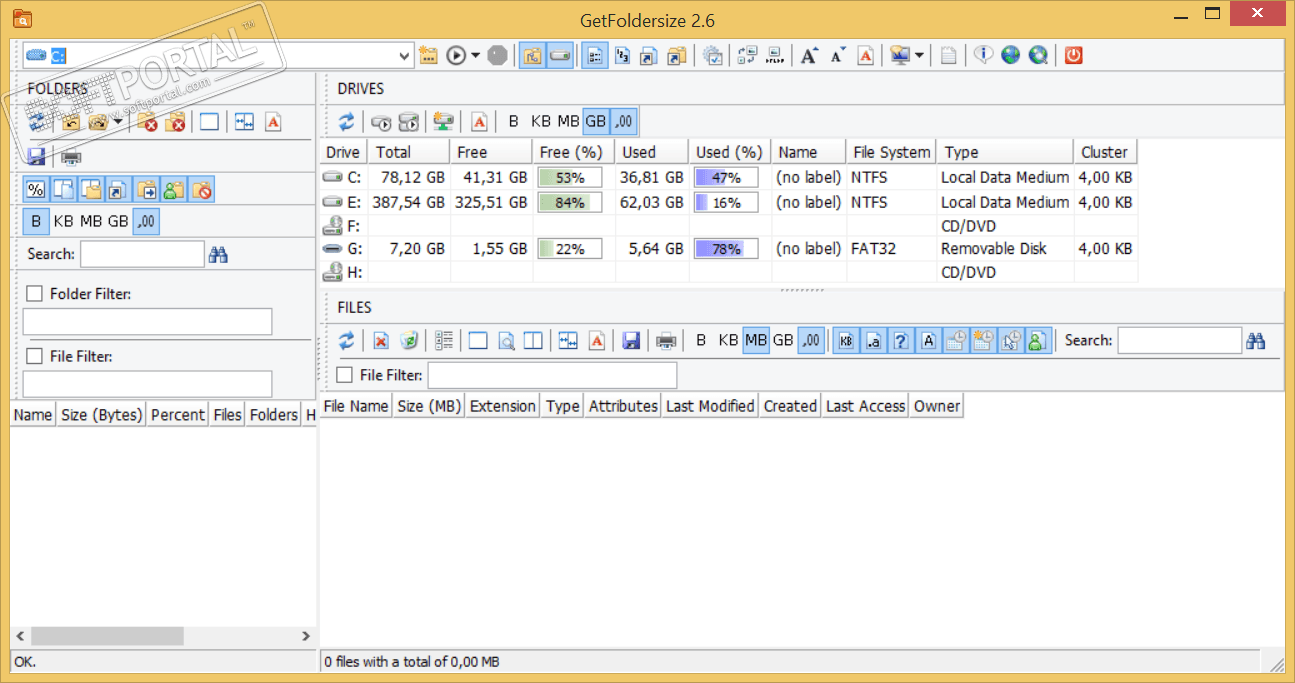Viewport: 1295px width, 683px height.
Task: Toggle decimals ,00 in Drives toolbar
Action: [x=624, y=122]
